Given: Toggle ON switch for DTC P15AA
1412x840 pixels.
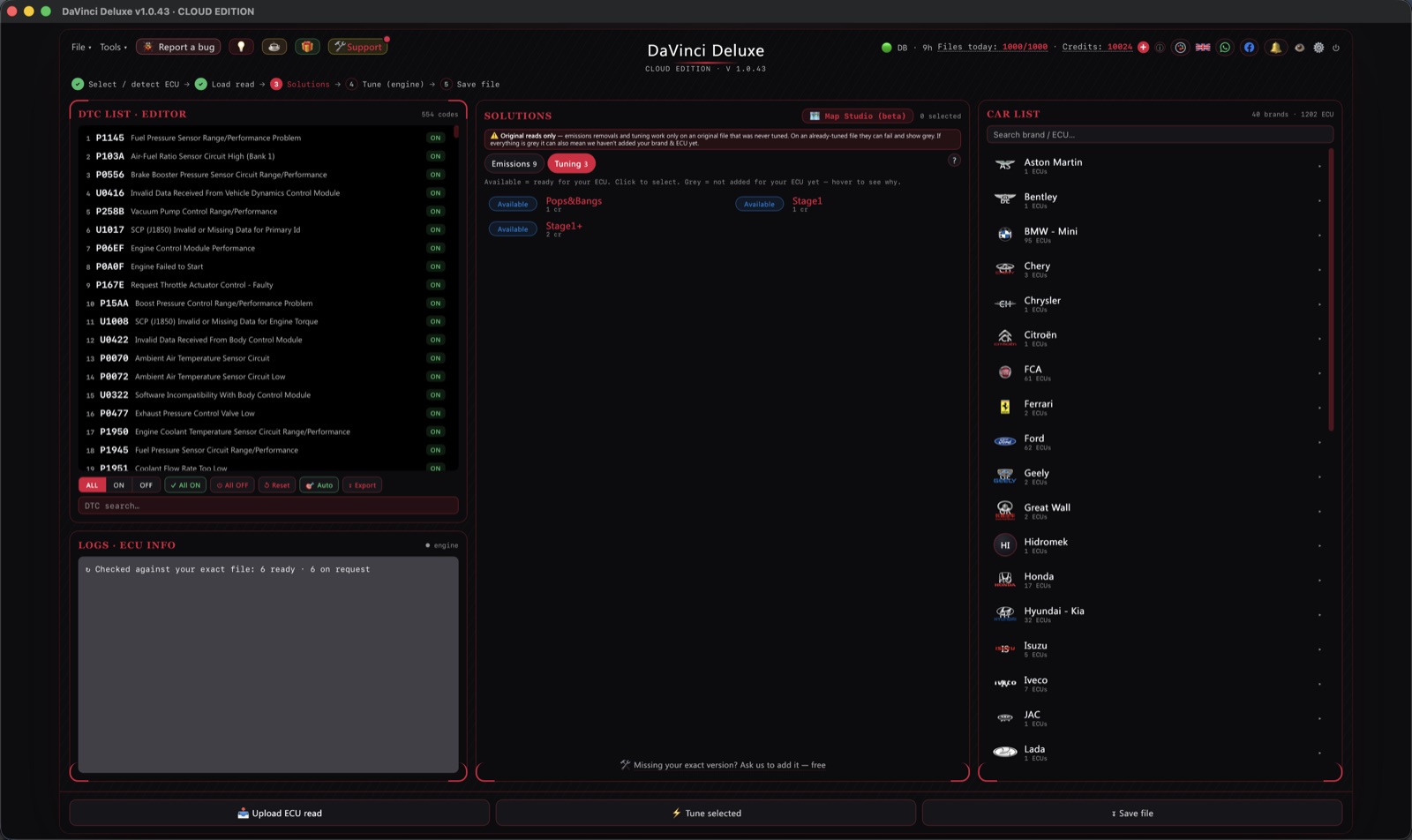Looking at the screenshot, I should tap(435, 304).
